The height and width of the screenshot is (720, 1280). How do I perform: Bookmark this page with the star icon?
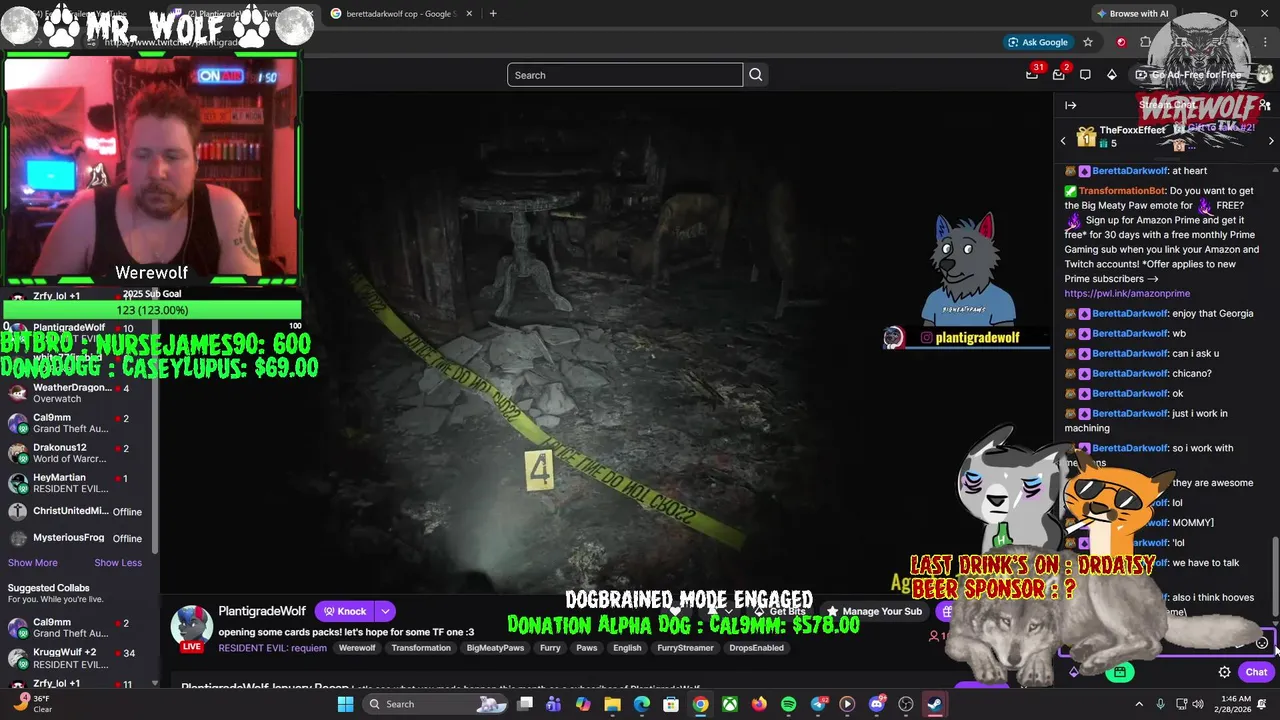(1088, 42)
